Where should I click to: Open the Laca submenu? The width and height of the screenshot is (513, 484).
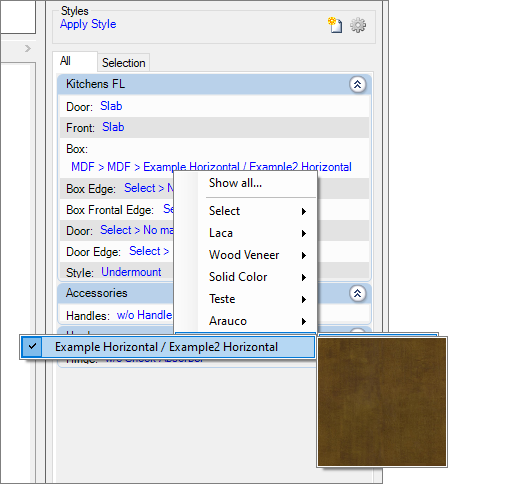coord(245,233)
